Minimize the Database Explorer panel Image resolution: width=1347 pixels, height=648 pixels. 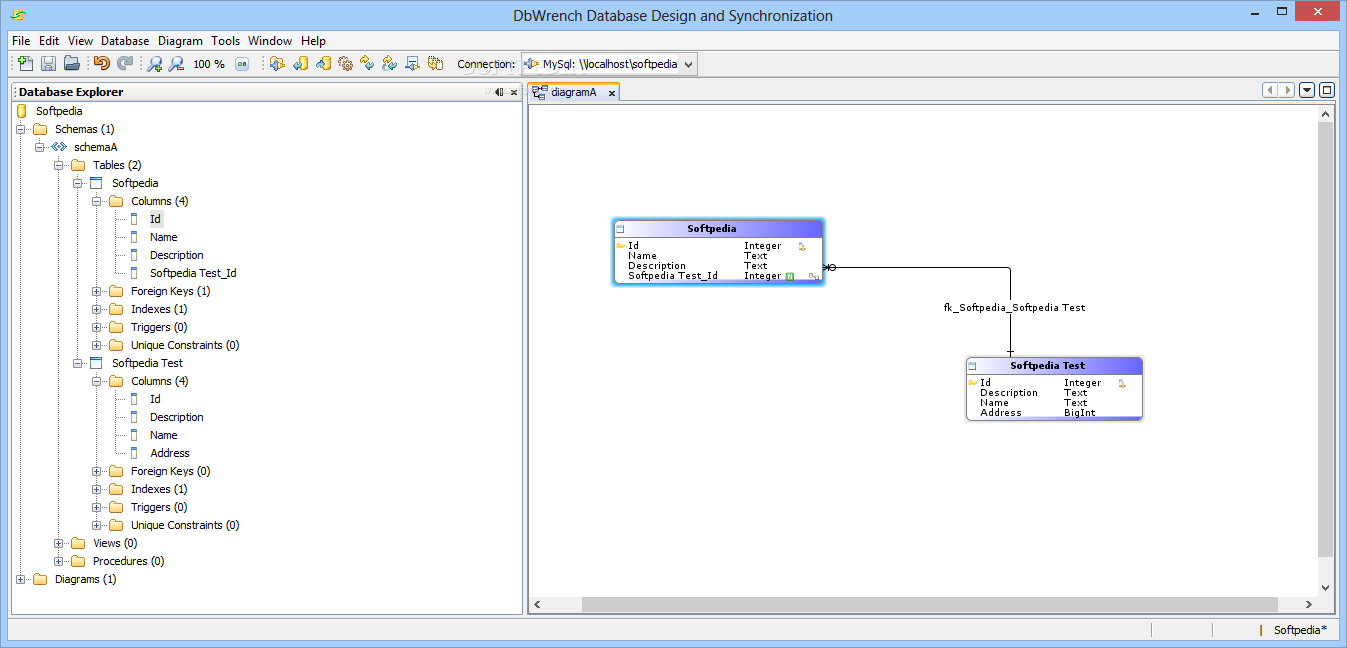[499, 92]
